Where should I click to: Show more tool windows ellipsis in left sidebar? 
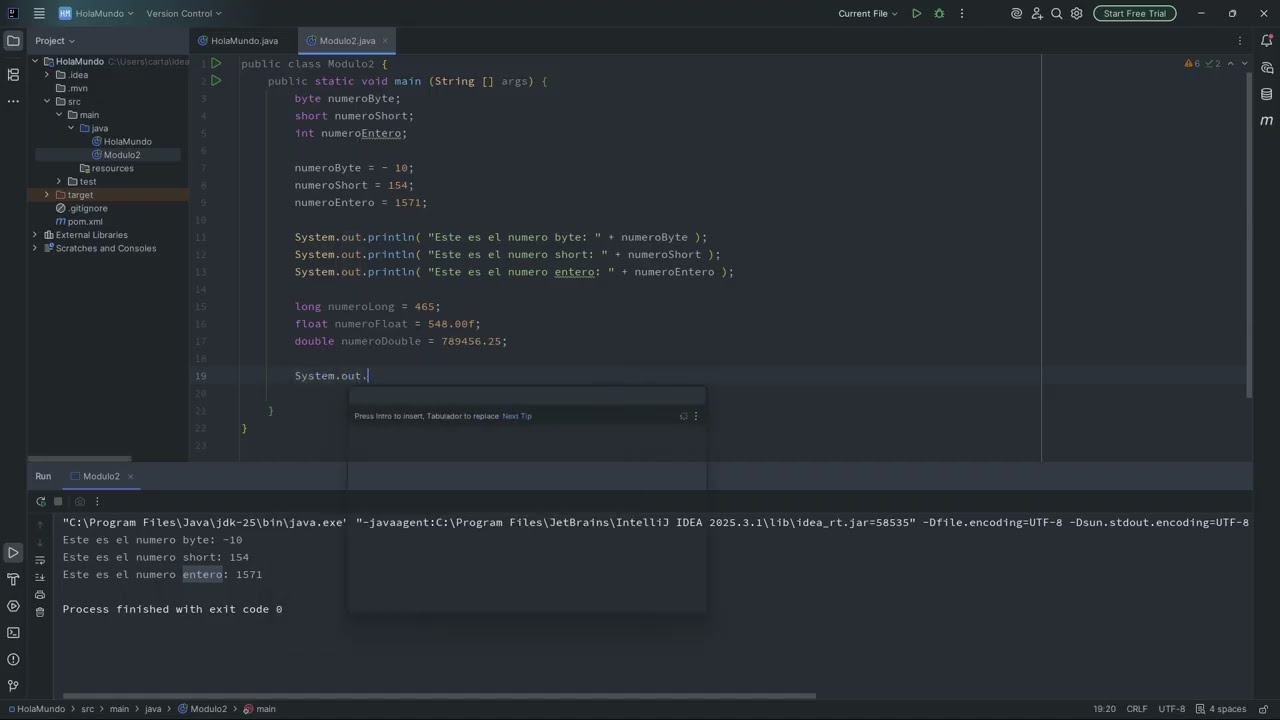[13, 101]
